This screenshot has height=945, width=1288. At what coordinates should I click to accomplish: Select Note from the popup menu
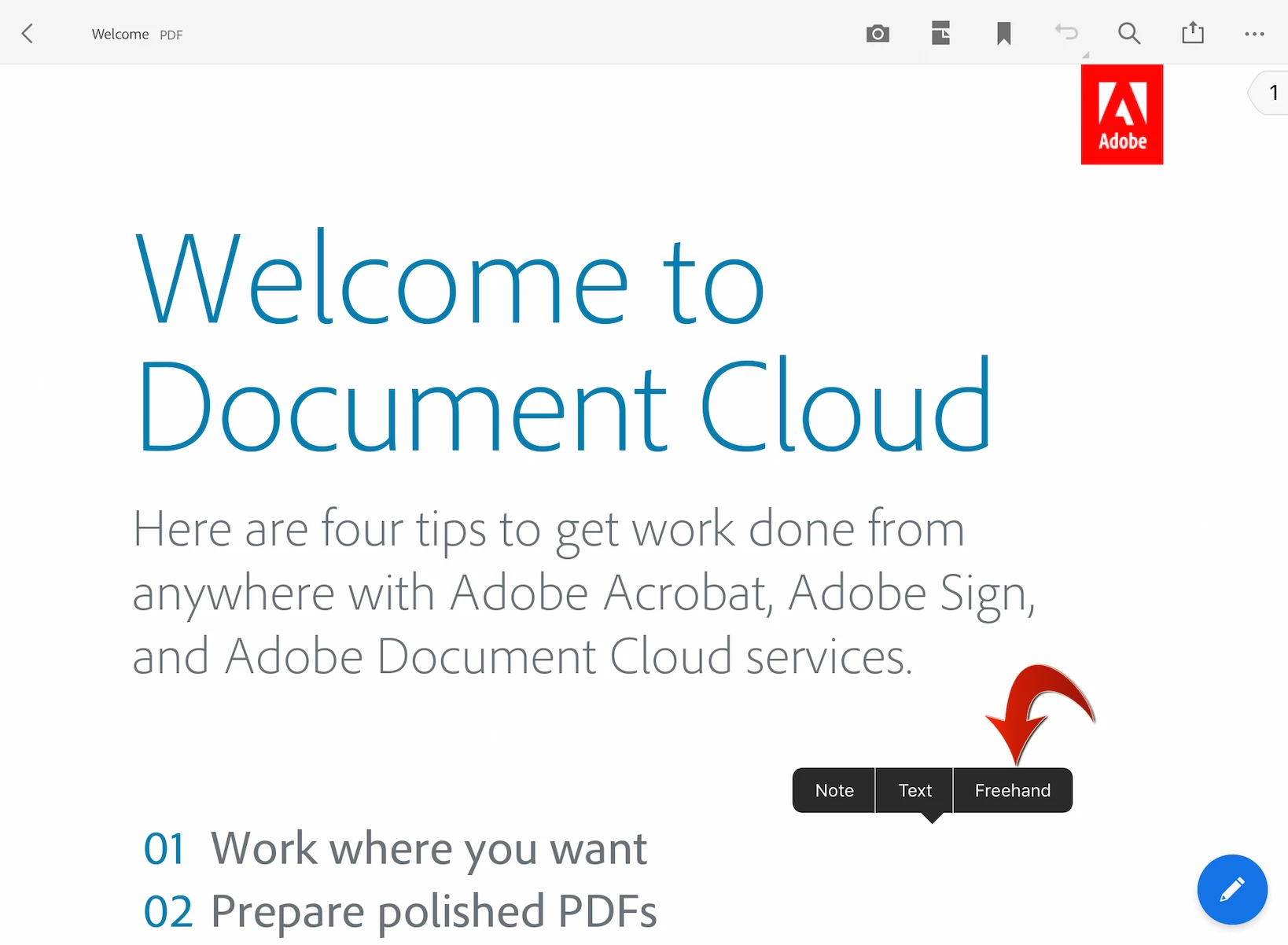834,790
